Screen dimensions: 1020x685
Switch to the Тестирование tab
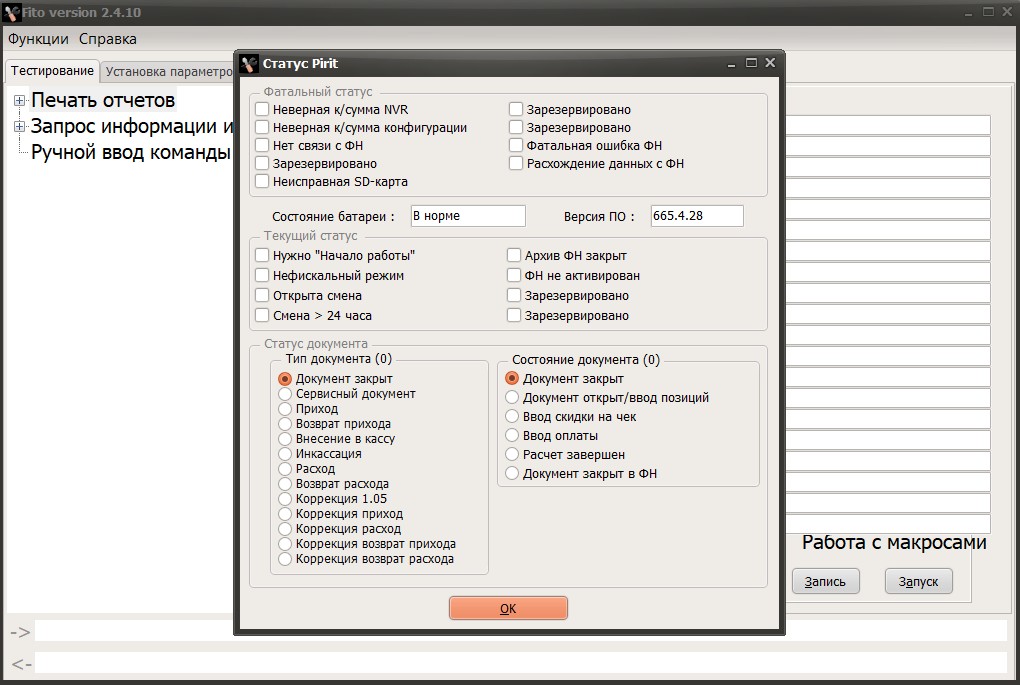click(52, 72)
